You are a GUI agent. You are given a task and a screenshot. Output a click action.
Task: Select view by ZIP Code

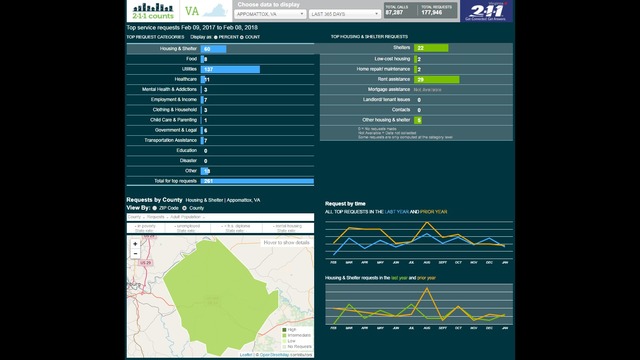pyautogui.click(x=155, y=208)
